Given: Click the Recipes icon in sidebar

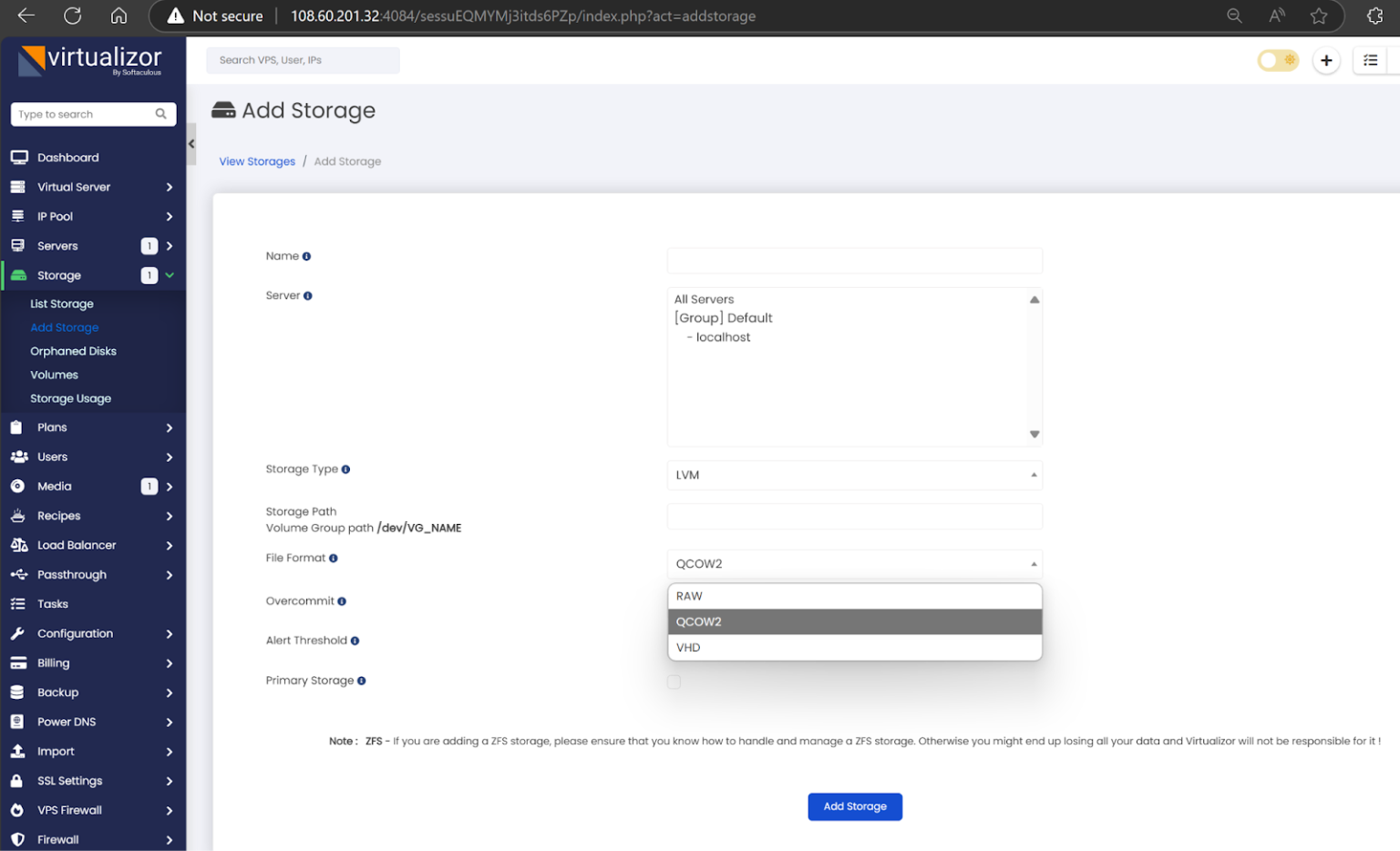Looking at the screenshot, I should point(19,516).
